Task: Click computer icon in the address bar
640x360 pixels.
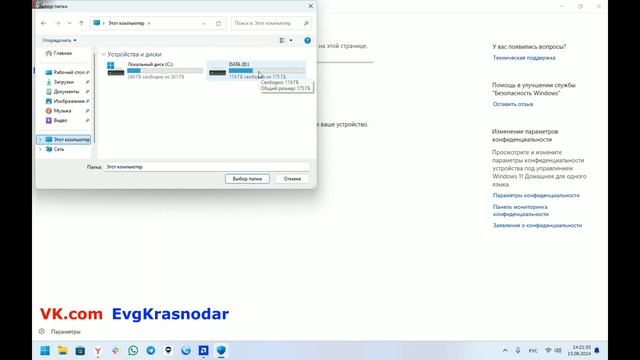Action: [97, 23]
